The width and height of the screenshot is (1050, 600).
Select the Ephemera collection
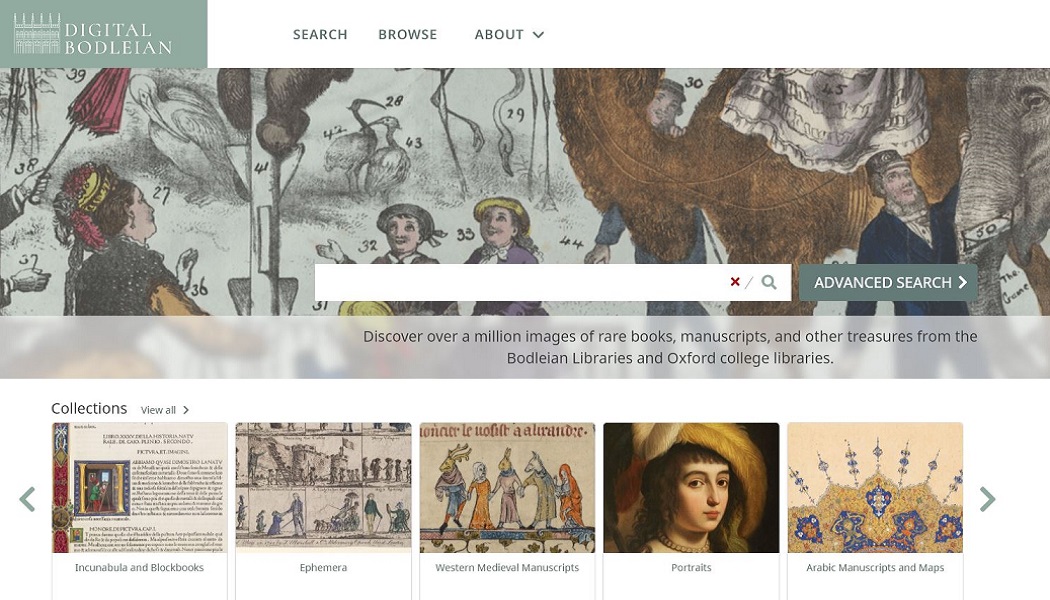(x=323, y=487)
